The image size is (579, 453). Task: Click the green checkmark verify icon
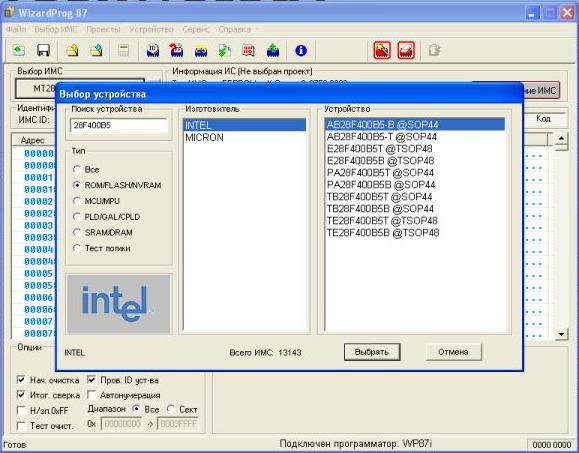[x=225, y=50]
